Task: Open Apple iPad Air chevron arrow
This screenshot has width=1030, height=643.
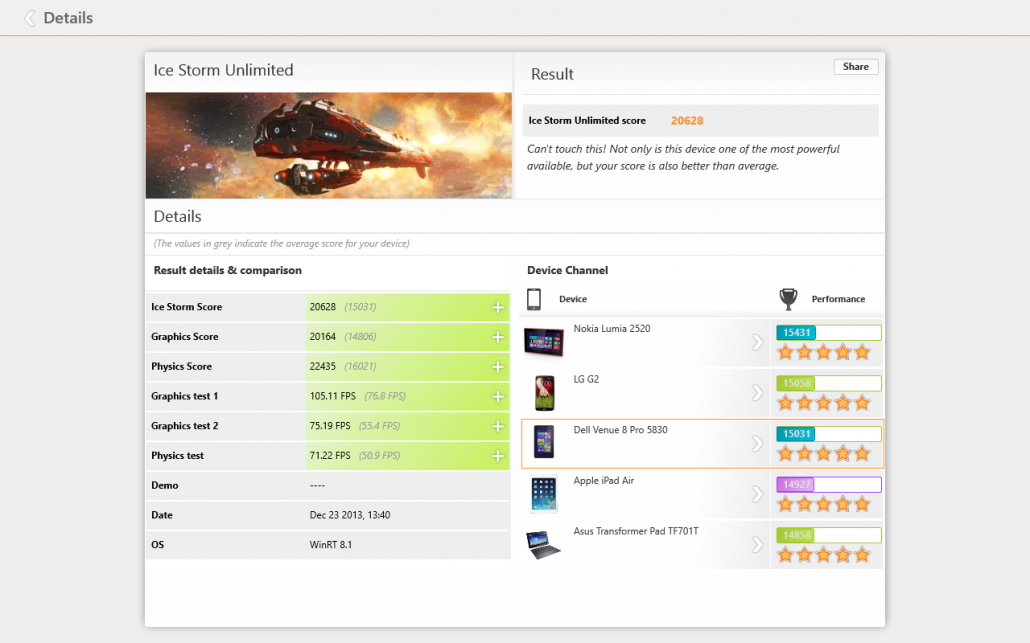Action: (757, 494)
